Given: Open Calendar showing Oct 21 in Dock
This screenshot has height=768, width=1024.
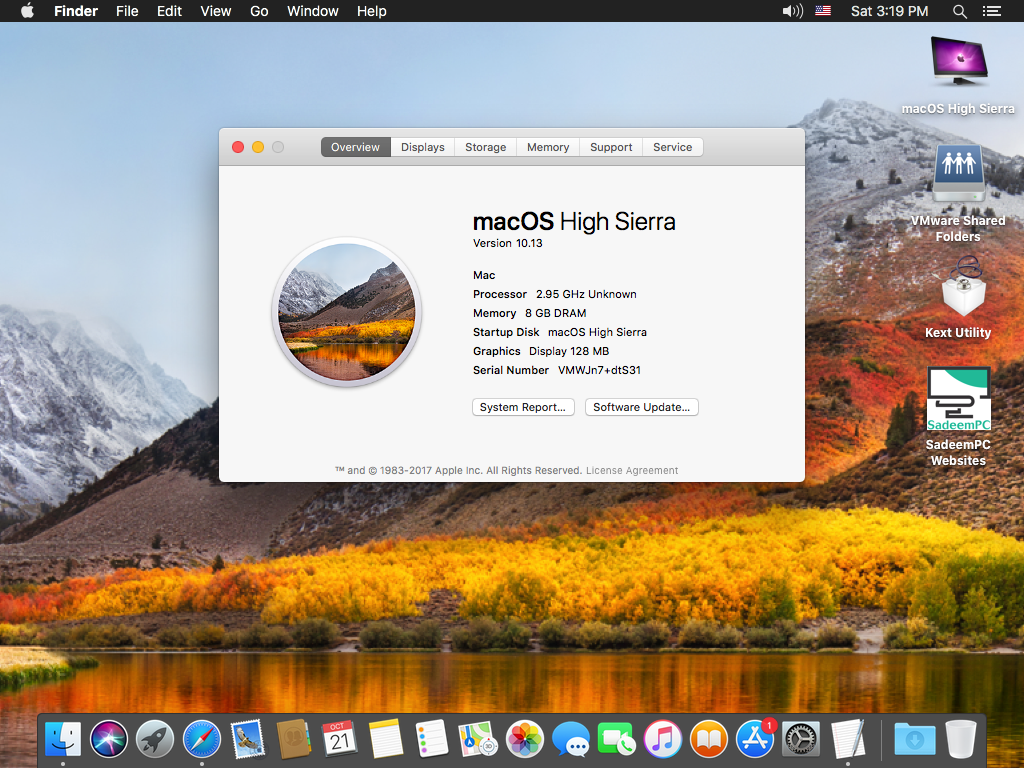Looking at the screenshot, I should [340, 739].
